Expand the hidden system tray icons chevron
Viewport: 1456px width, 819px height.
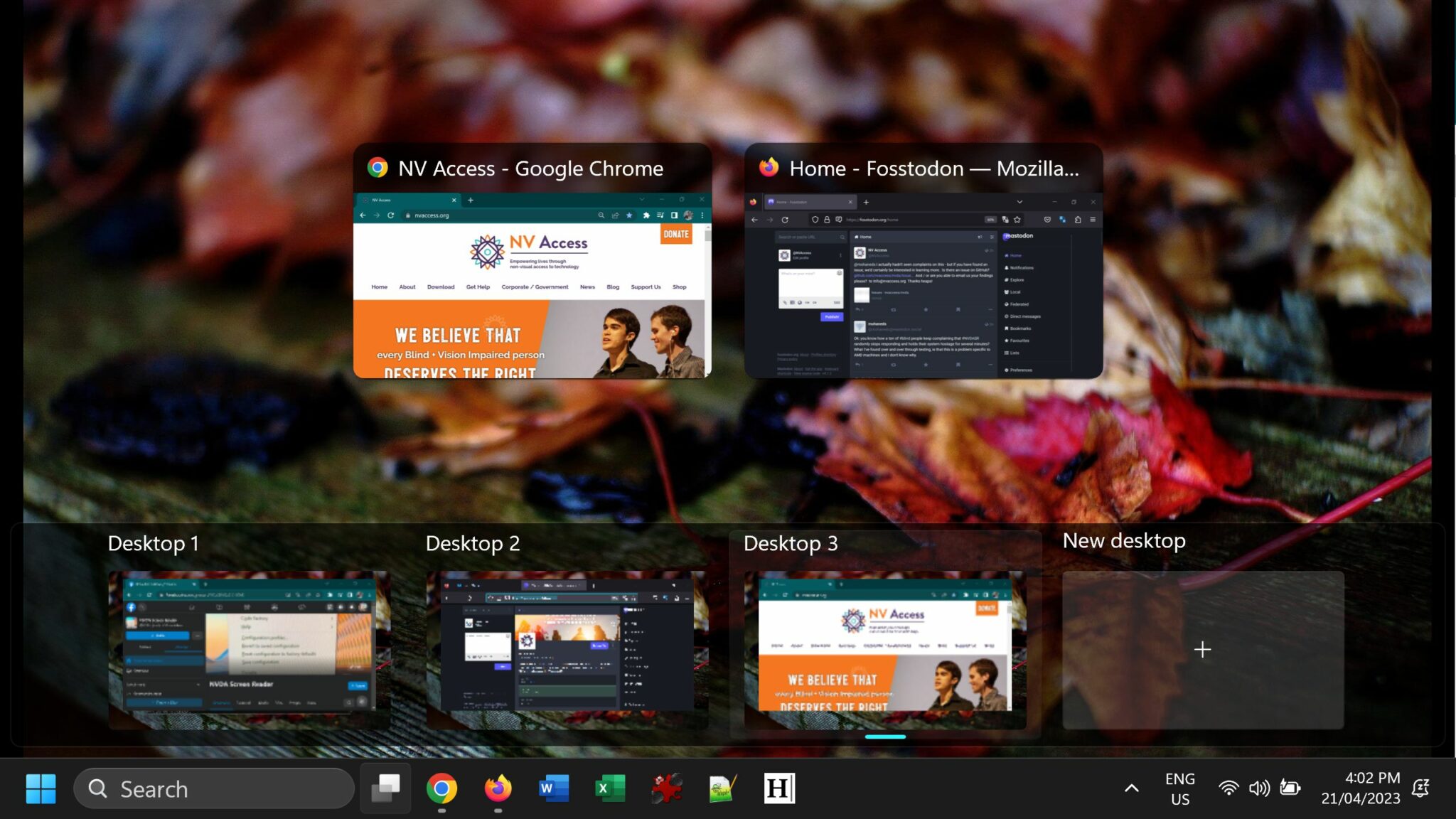1131,788
